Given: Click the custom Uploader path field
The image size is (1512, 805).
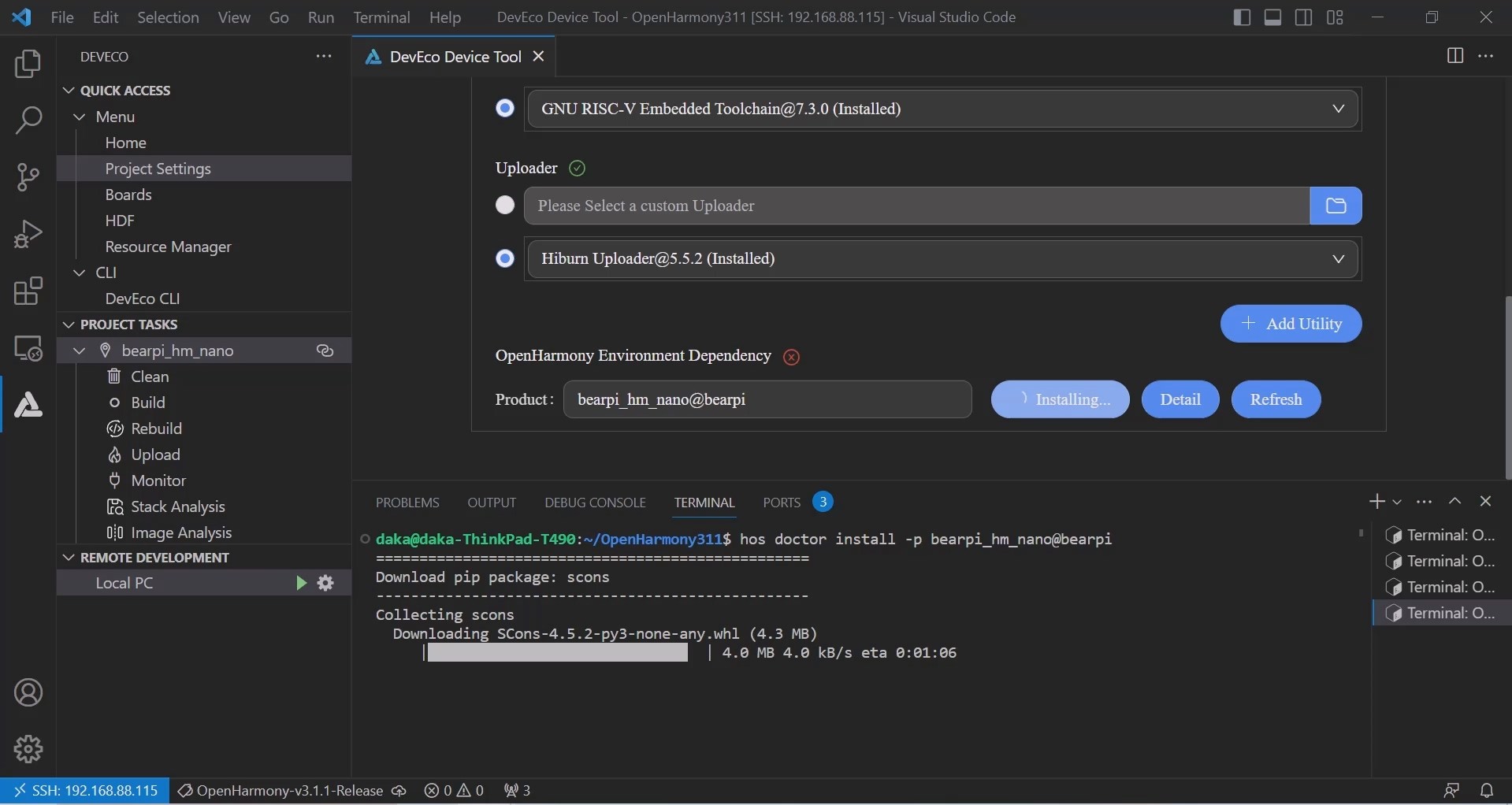Looking at the screenshot, I should pos(917,206).
